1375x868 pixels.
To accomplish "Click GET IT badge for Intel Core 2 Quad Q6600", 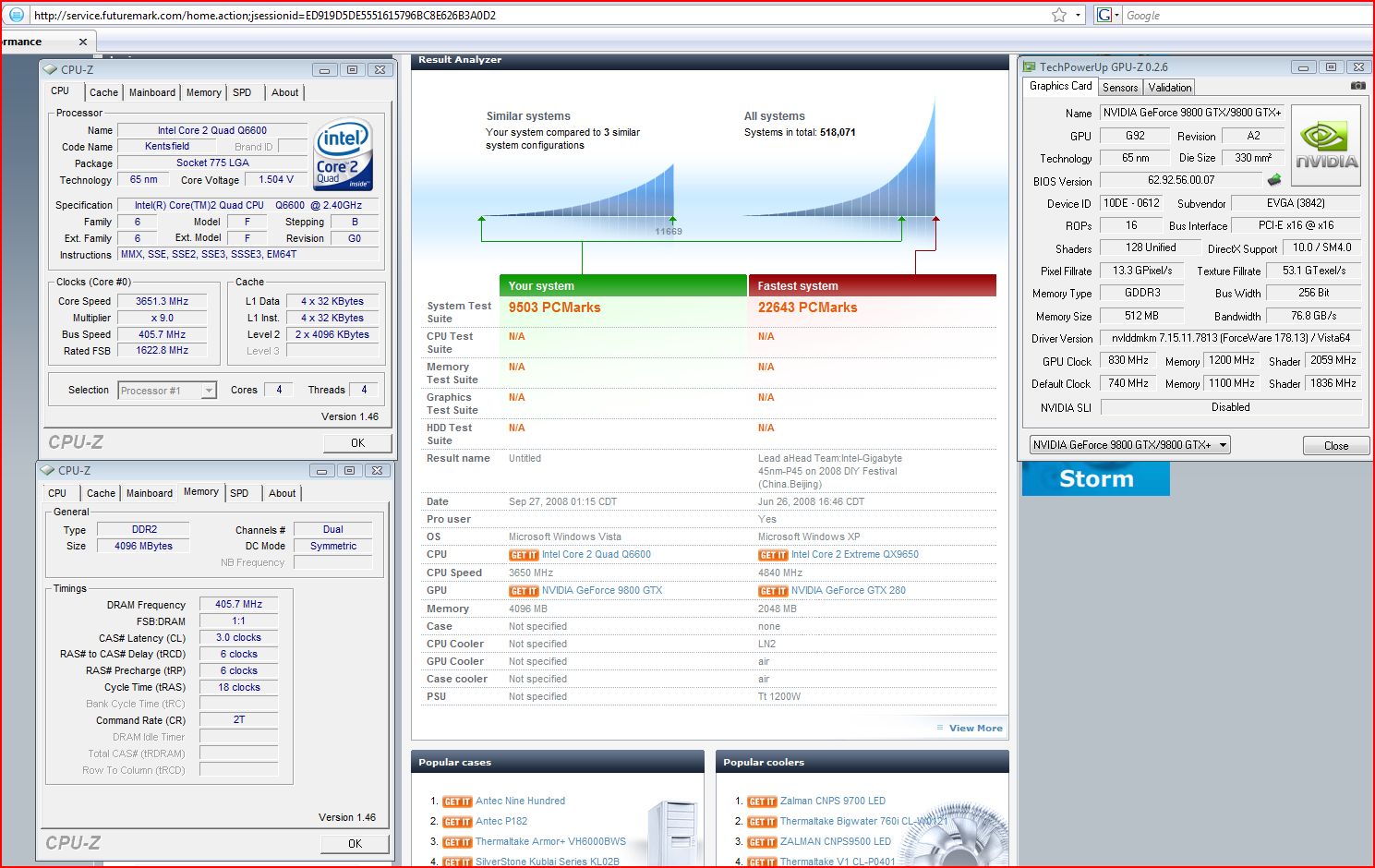I will [524, 555].
